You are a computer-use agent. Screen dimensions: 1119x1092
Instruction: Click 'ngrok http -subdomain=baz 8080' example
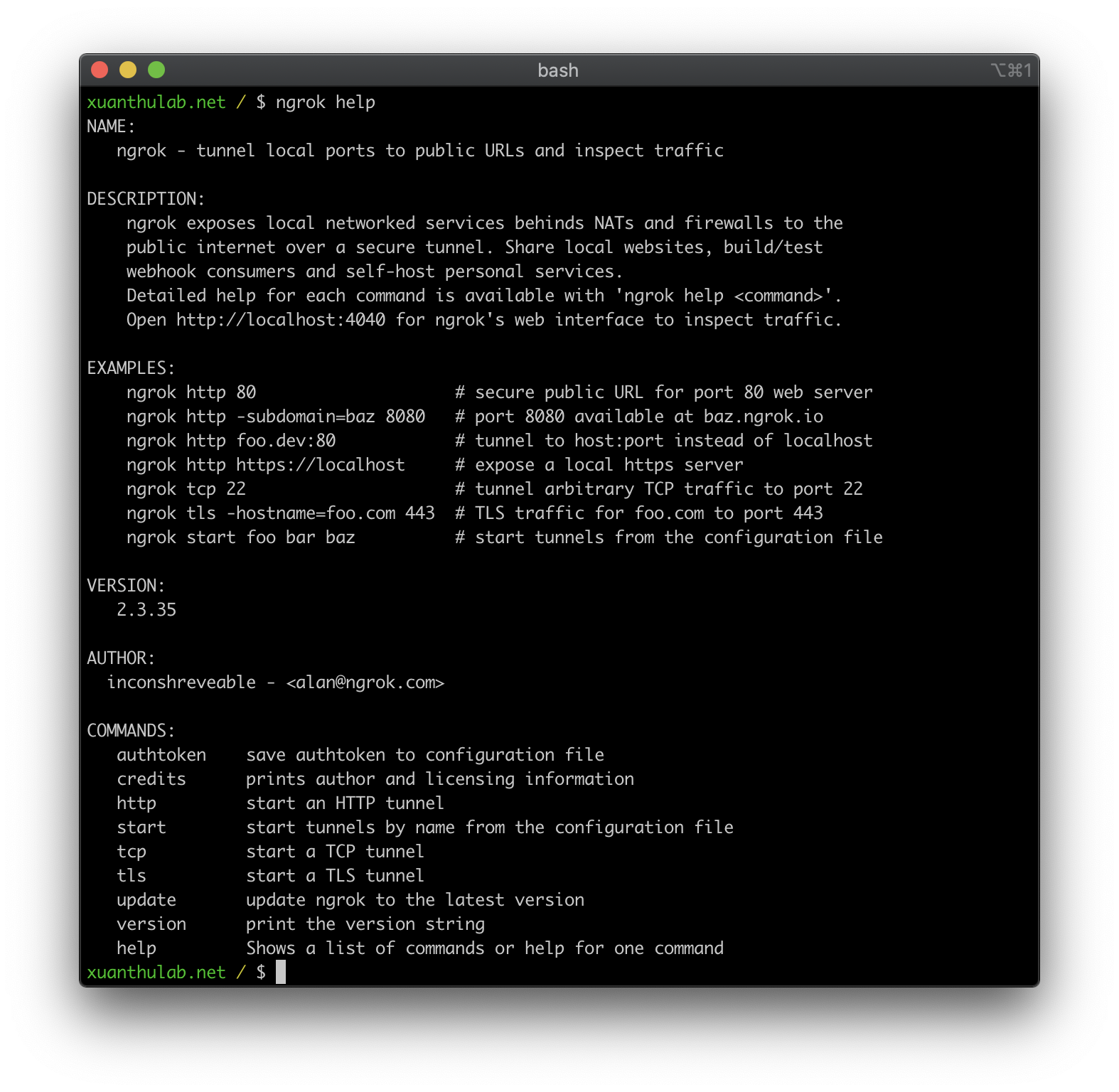pyautogui.click(x=276, y=417)
